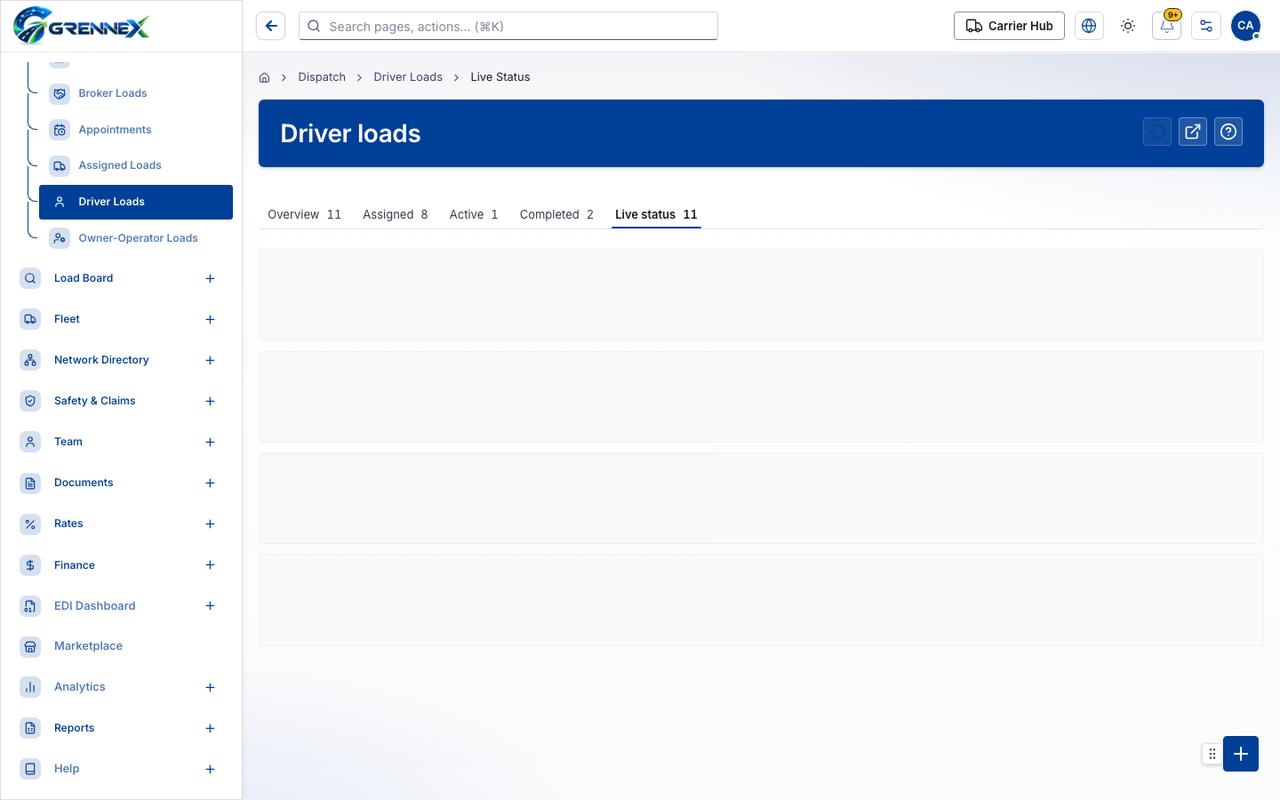The height and width of the screenshot is (800, 1280).
Task: Switch to the Completed tab
Action: (557, 214)
